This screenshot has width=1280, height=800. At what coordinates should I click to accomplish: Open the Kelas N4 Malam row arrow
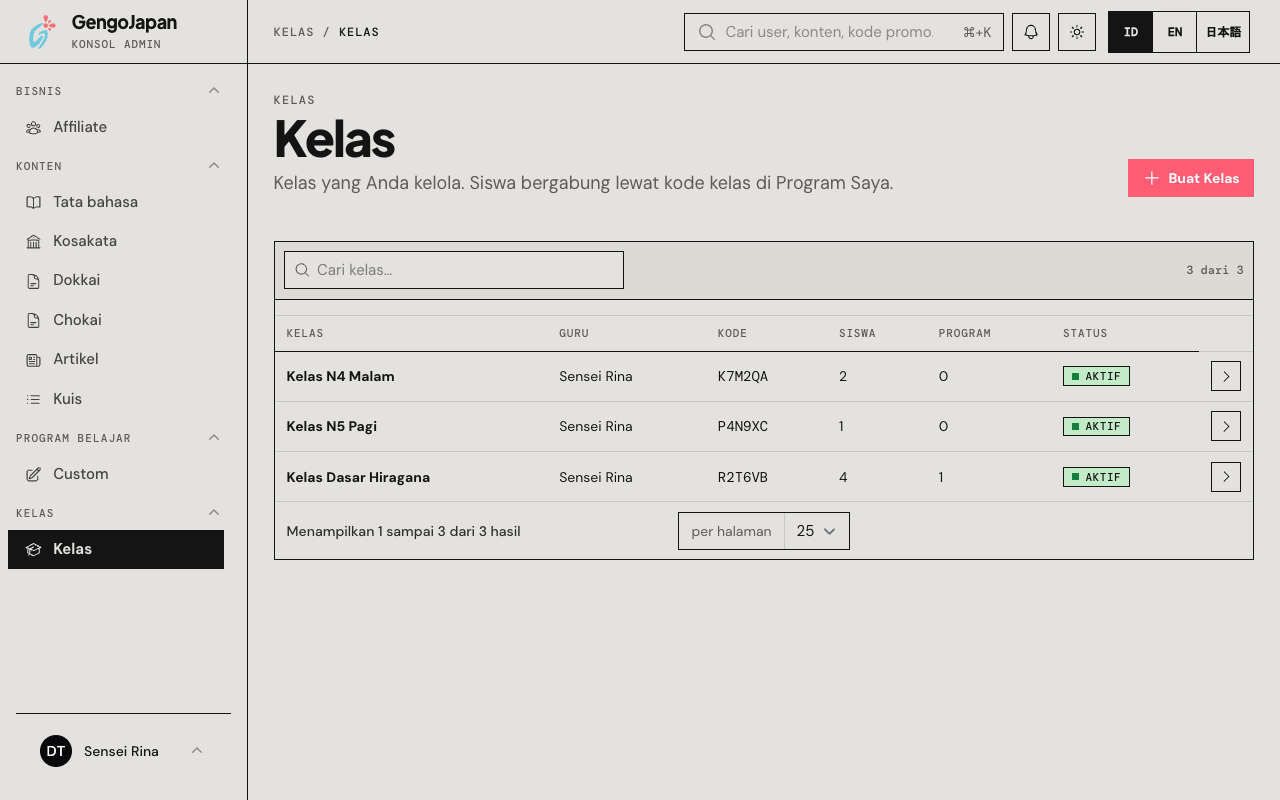click(x=1226, y=376)
